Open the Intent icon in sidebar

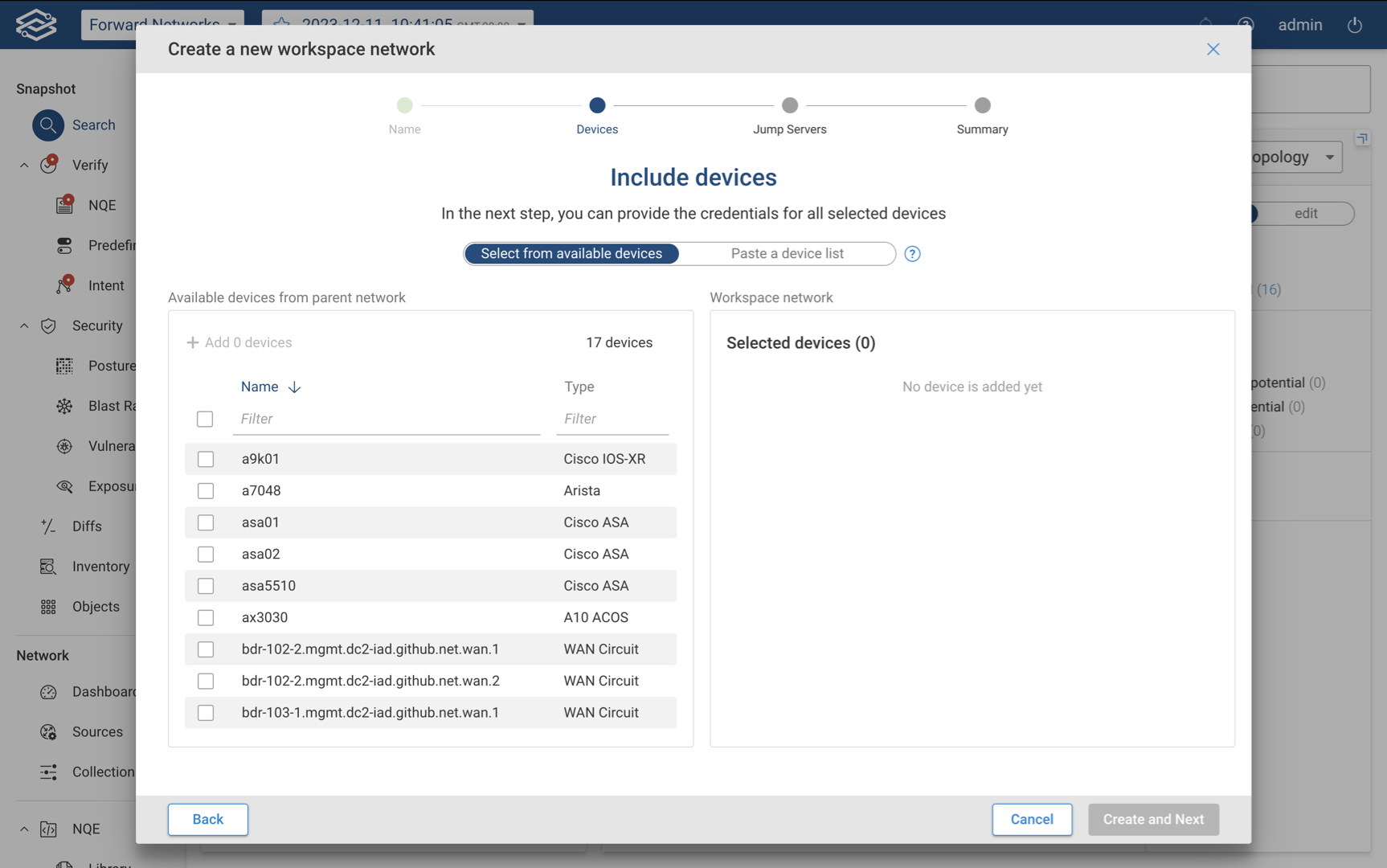click(65, 285)
